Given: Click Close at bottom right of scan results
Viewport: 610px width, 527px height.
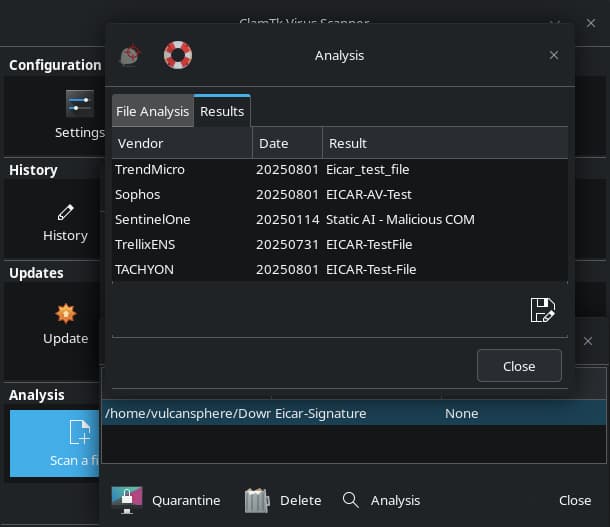Looking at the screenshot, I should 574,500.
